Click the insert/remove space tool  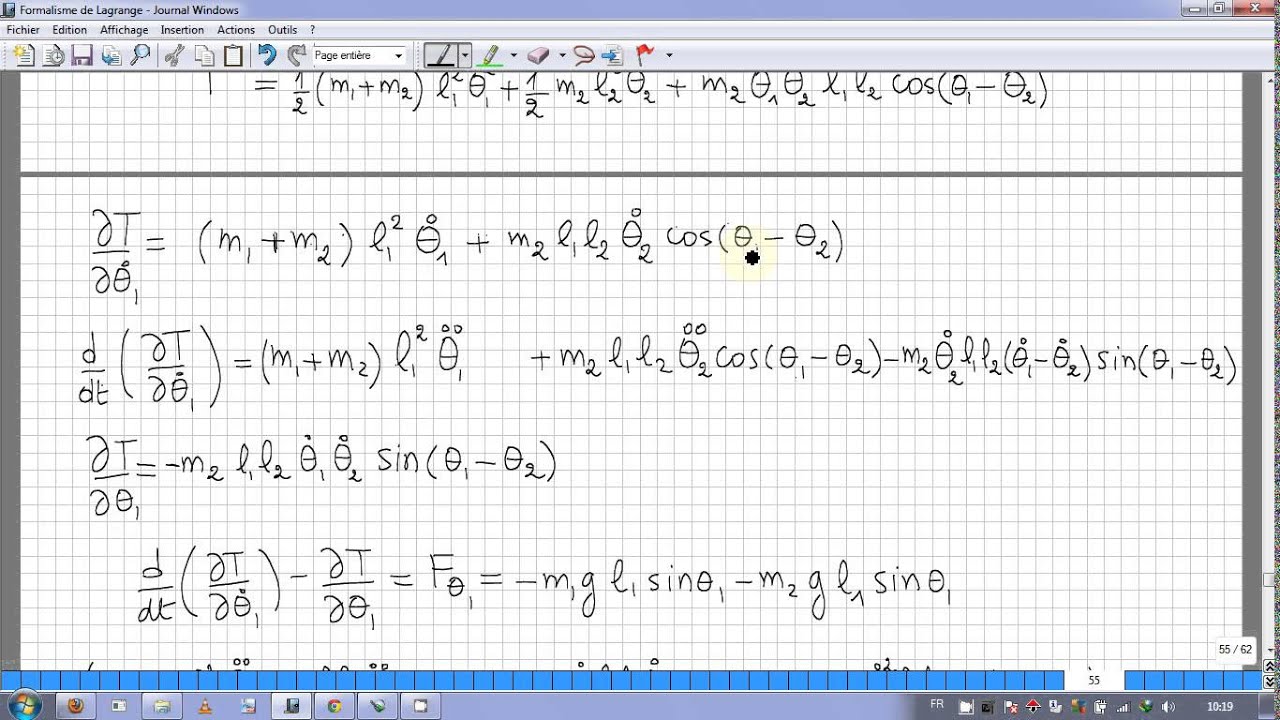point(612,55)
